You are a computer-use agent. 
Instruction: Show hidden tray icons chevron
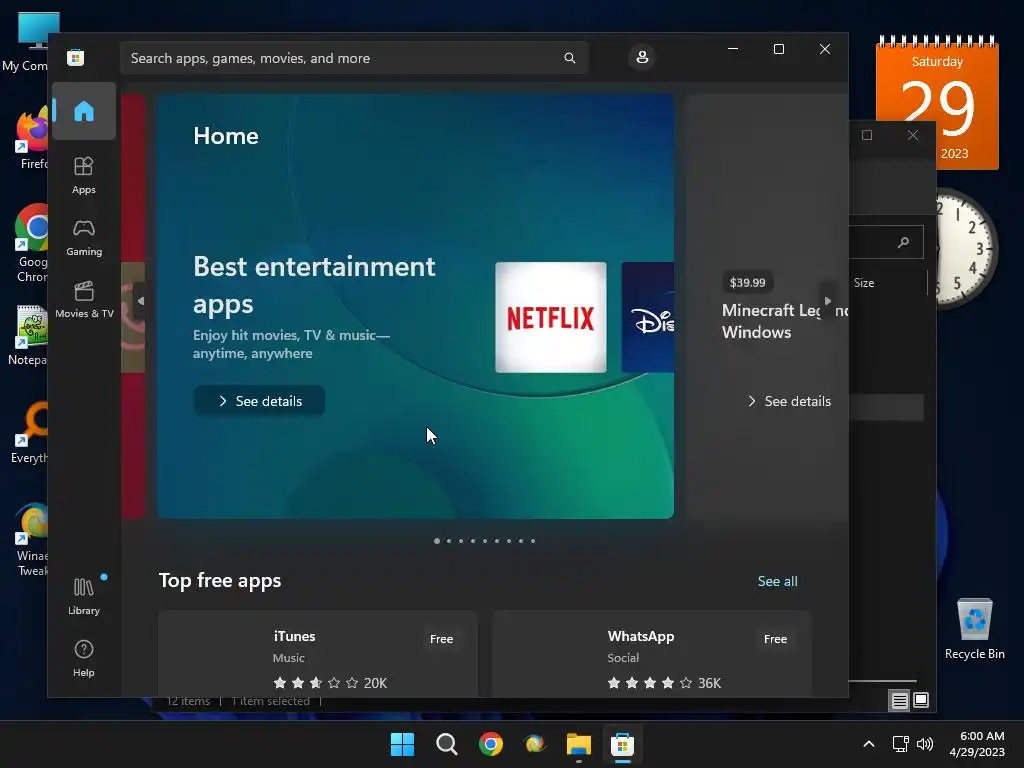point(869,744)
